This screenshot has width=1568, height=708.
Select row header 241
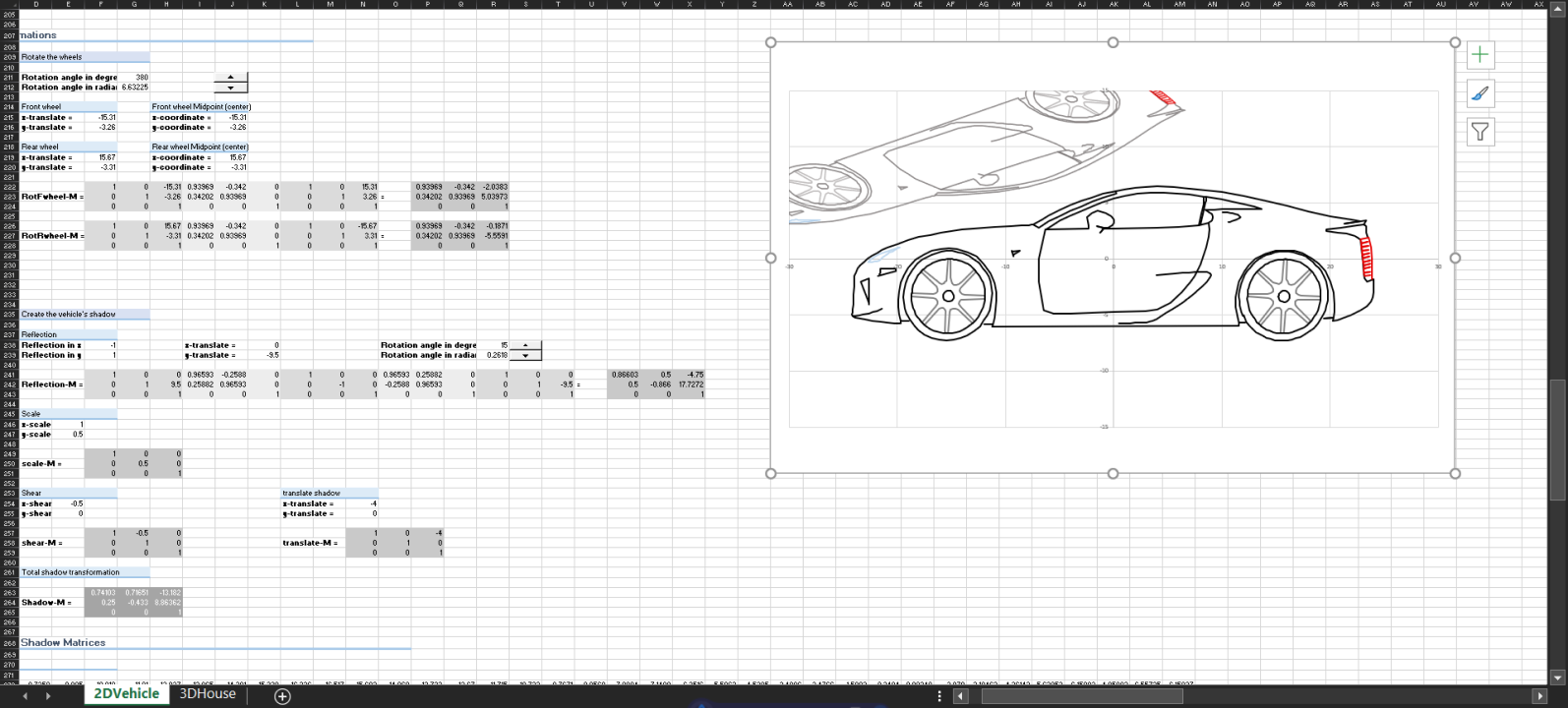[x=9, y=375]
